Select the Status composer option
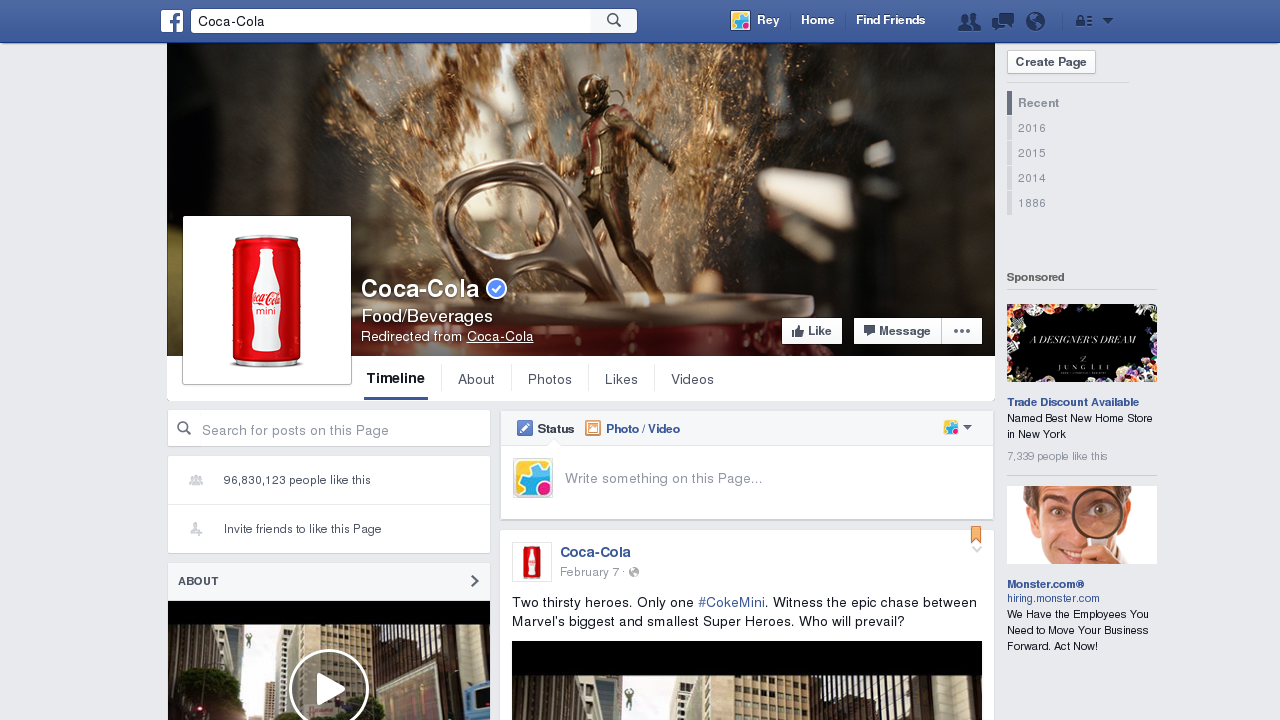1280x720 pixels. coord(546,428)
